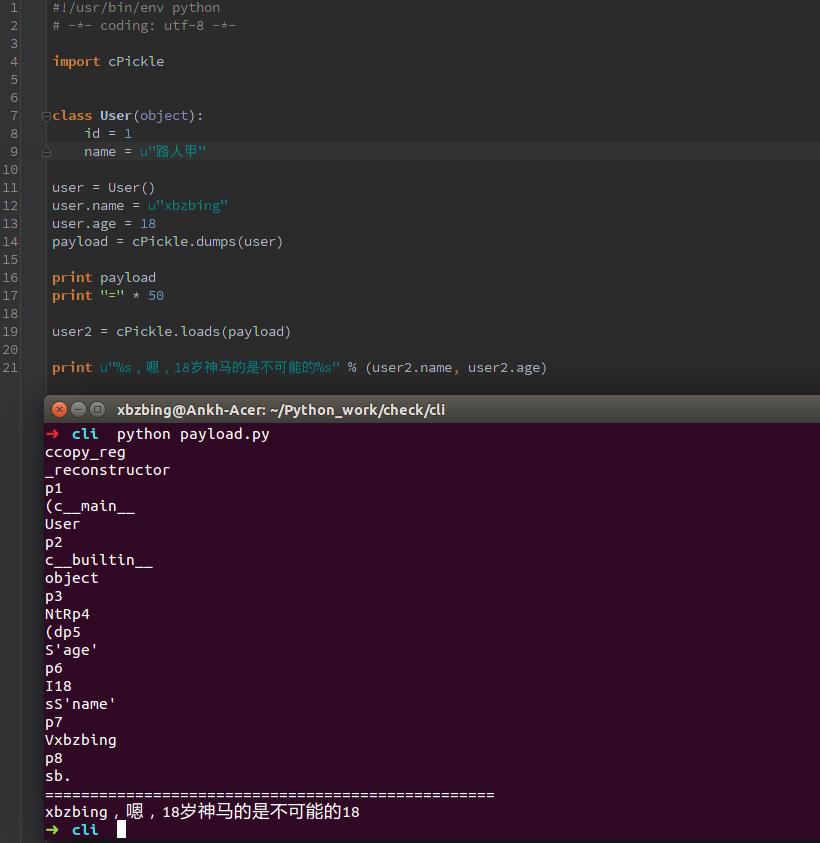Click 'sb.' terminal output line
Screen dimensions: 820x843
pos(58,776)
